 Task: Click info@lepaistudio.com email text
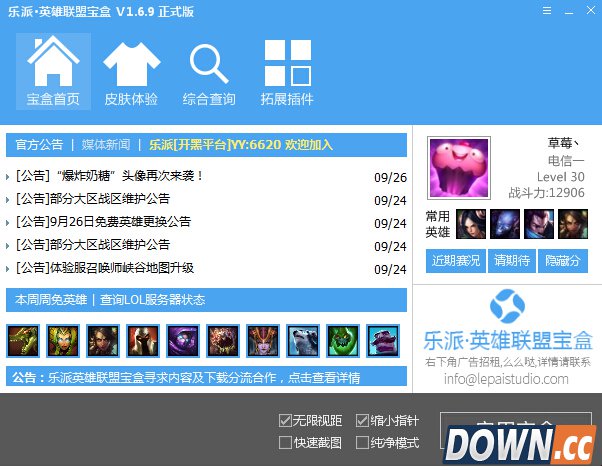click(506, 379)
